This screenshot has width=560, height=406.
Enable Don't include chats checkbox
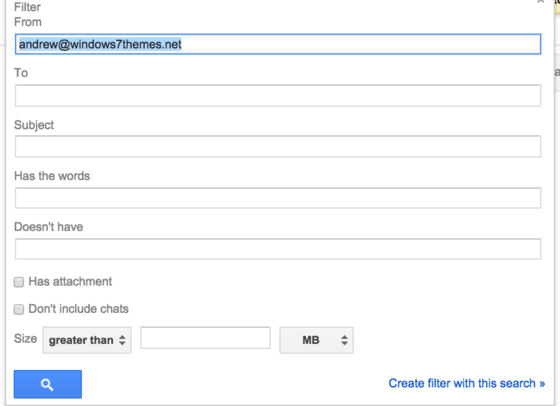coord(19,309)
